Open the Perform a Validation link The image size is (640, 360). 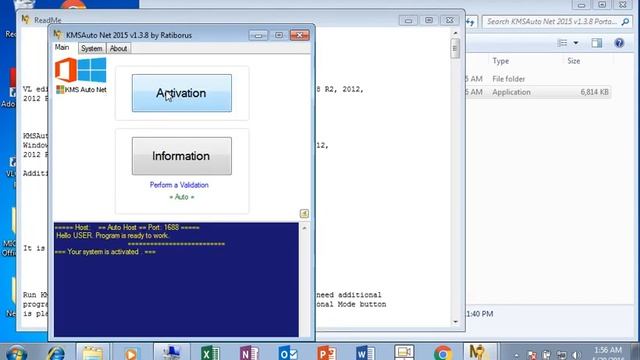pos(179,185)
